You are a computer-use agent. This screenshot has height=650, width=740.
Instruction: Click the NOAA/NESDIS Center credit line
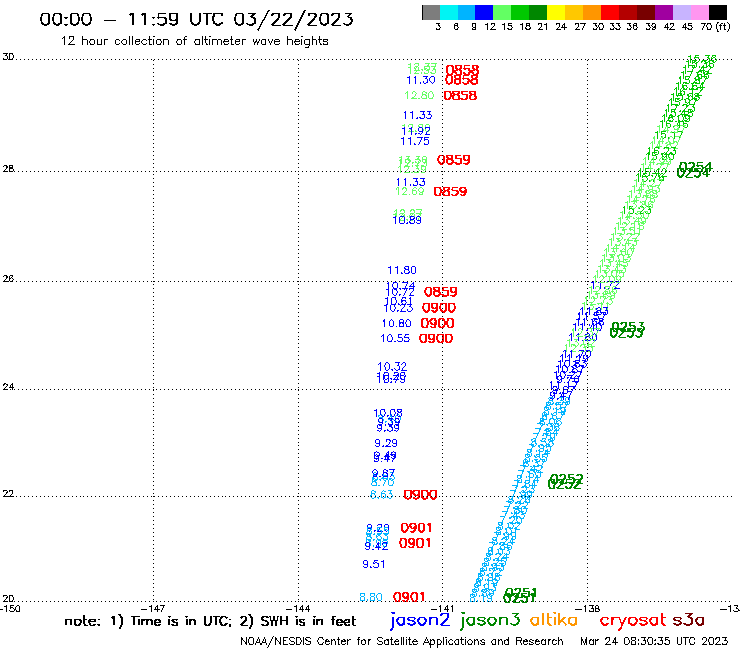point(402,641)
